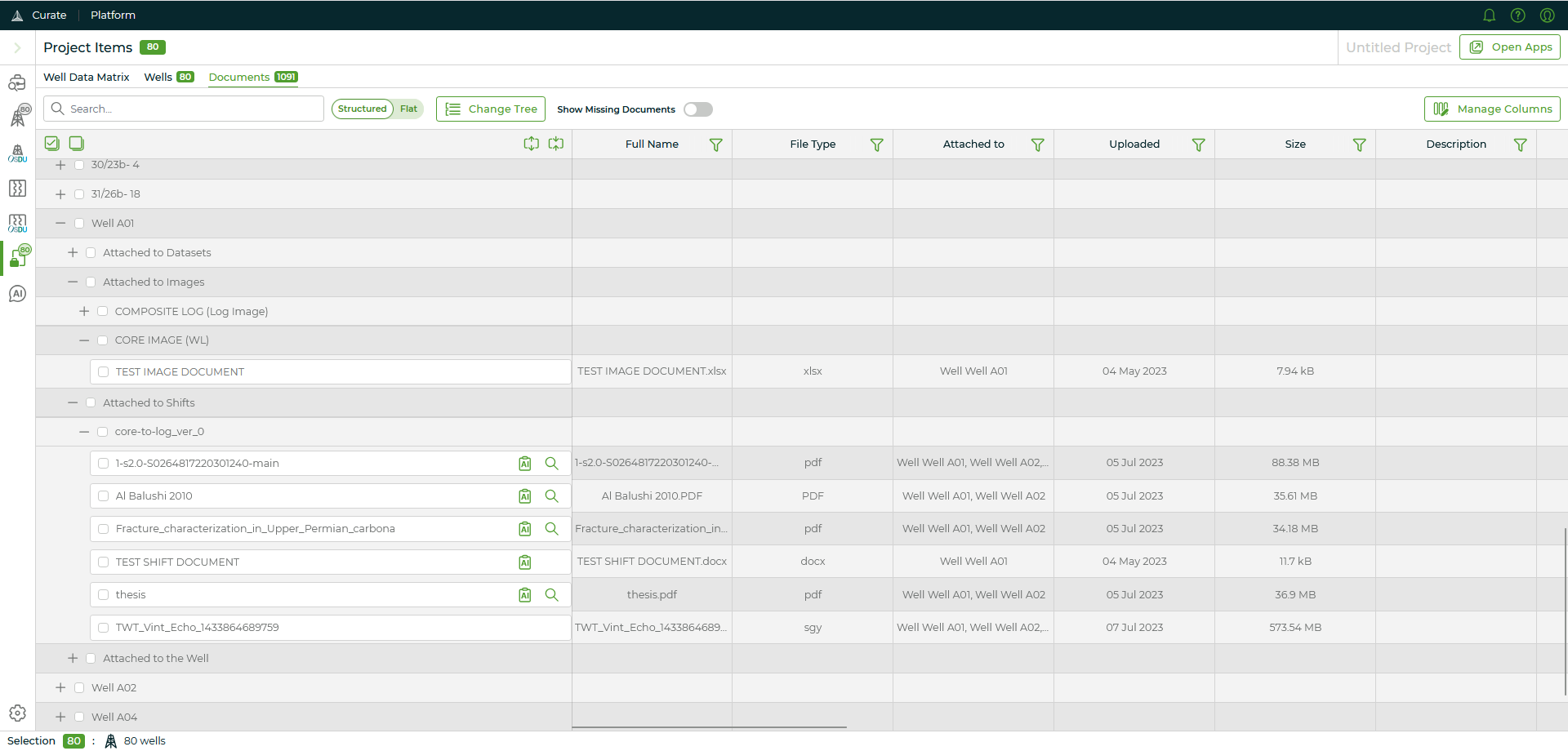
Task: Switch to the Wells tab
Action: [168, 78]
